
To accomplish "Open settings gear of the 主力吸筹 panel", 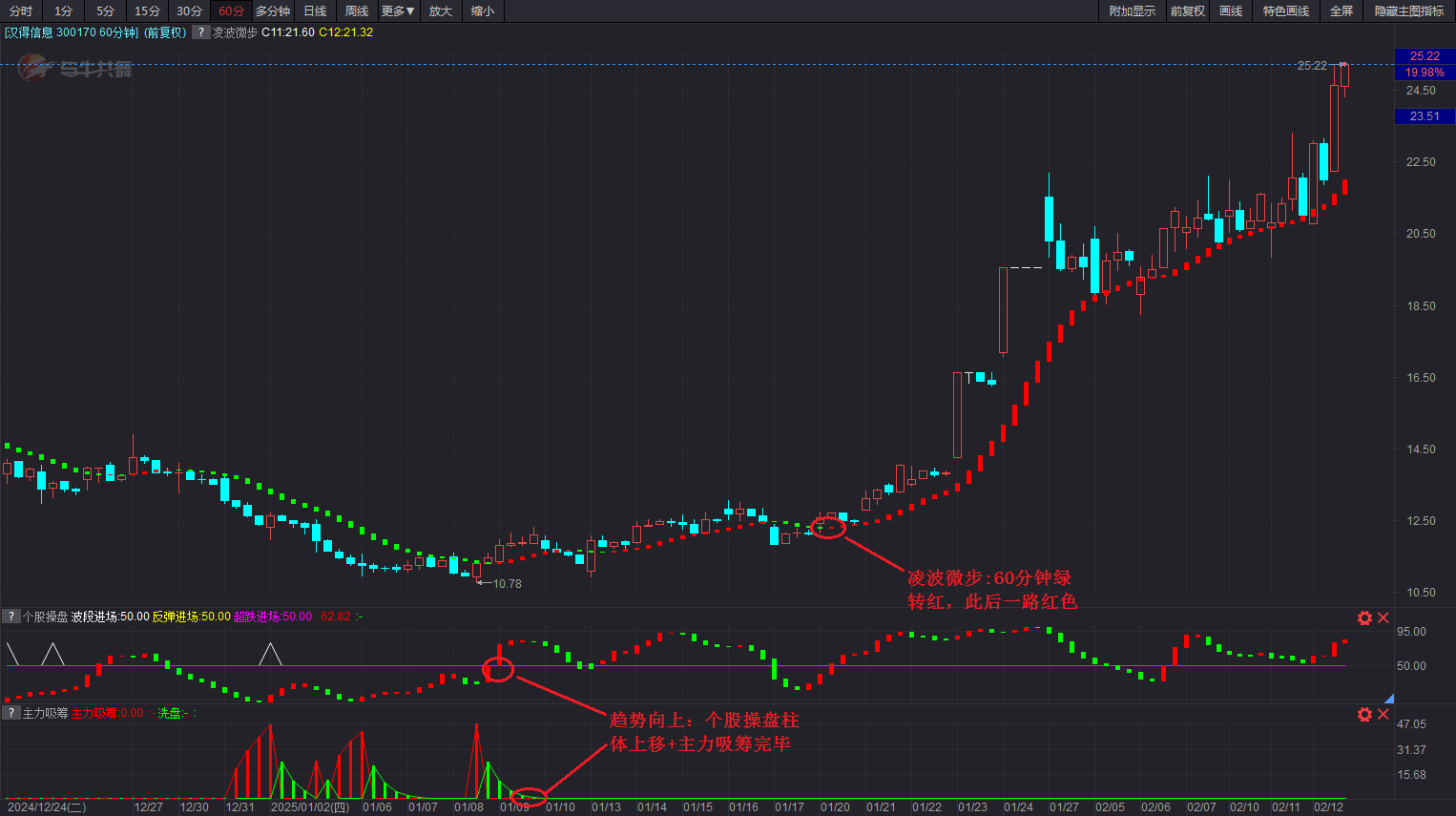I will point(1364,714).
